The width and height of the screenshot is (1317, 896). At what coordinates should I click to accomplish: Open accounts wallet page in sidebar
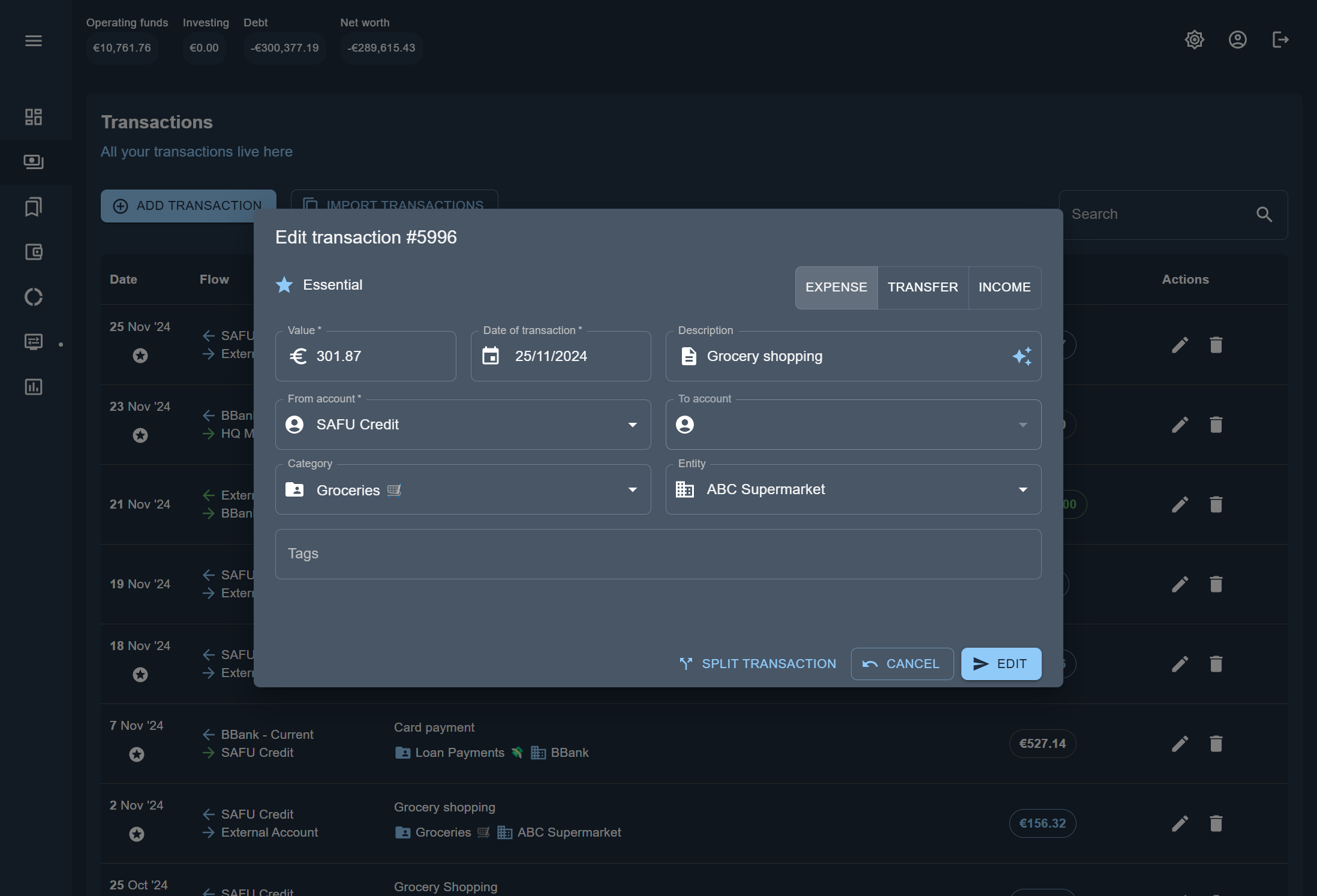(x=34, y=252)
